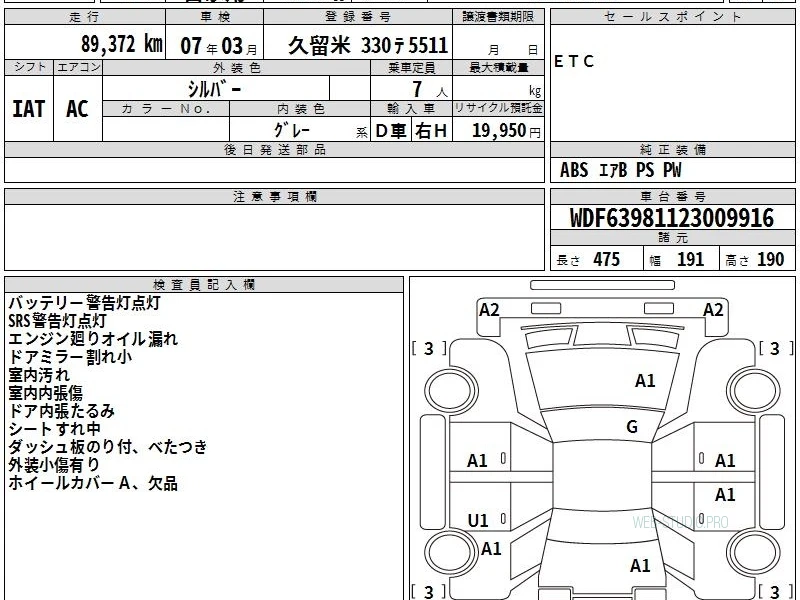This screenshot has height=600, width=800.
Task: Click the 車台番号 header
Action: (x=672, y=197)
